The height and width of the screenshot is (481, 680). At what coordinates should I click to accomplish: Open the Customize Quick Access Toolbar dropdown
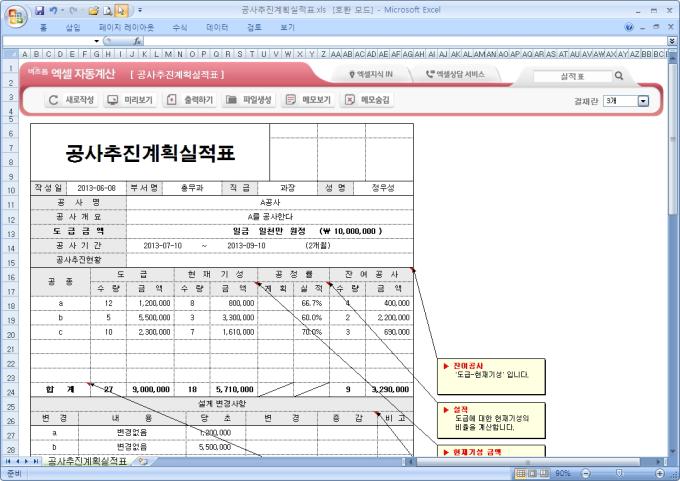(x=140, y=9)
